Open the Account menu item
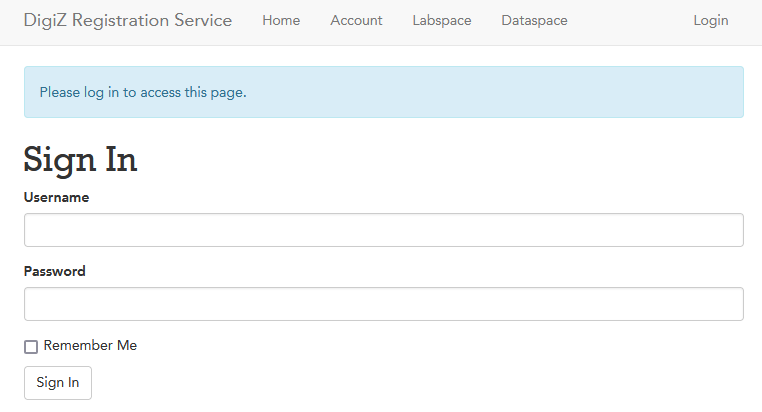762x412 pixels. click(x=356, y=21)
